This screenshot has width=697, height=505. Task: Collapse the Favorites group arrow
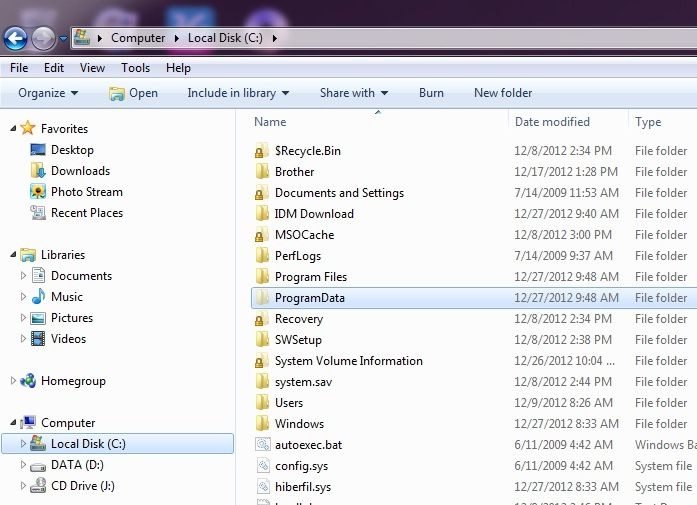(x=13, y=128)
